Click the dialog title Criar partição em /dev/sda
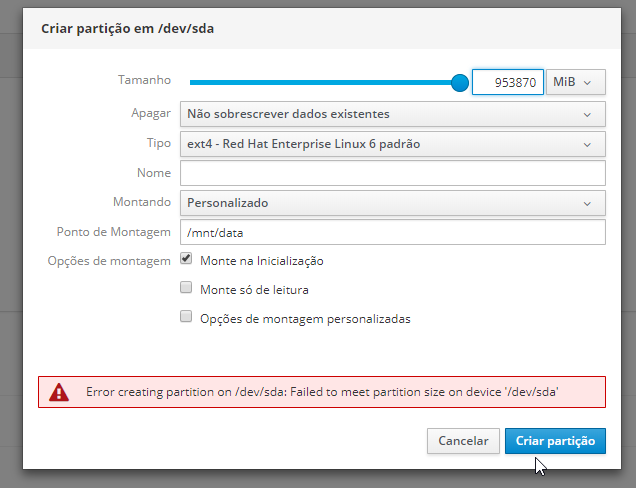The width and height of the screenshot is (636, 488). pos(127,29)
